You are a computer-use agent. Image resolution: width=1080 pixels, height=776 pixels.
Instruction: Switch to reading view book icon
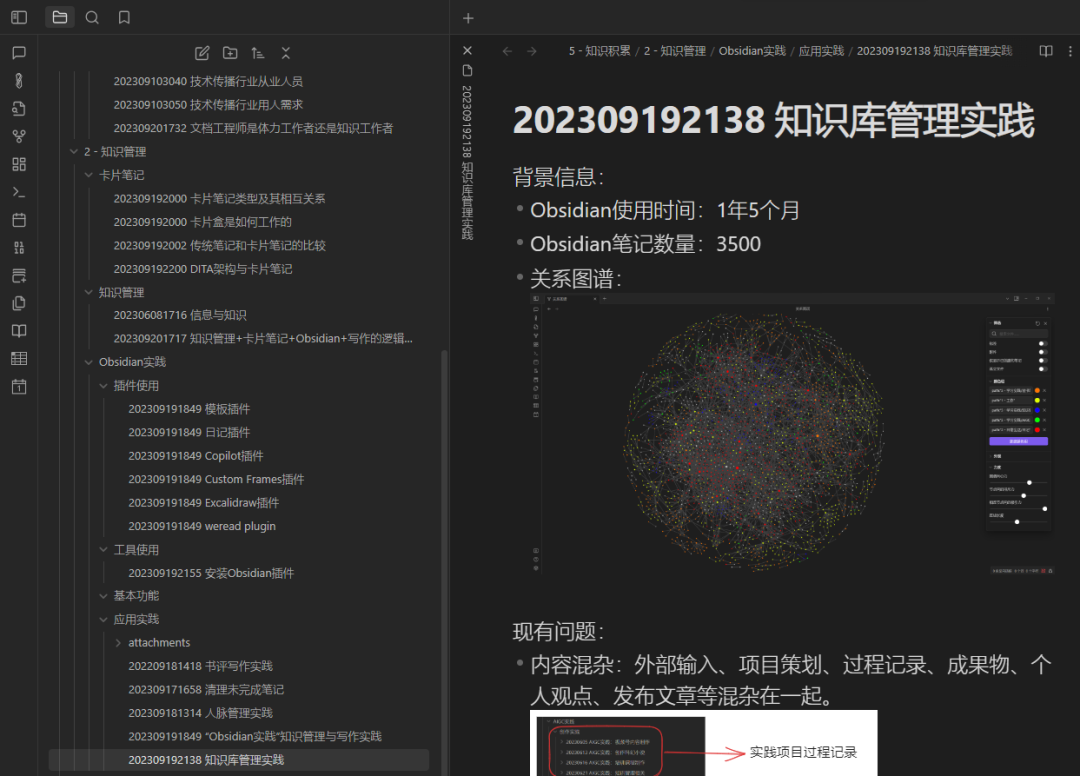point(1046,51)
